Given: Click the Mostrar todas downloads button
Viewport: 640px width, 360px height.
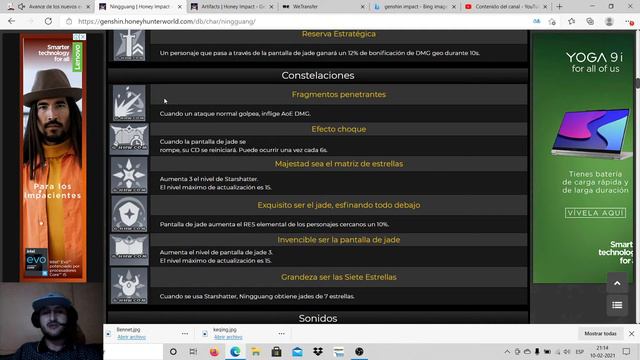Looking at the screenshot, I should coord(600,333).
